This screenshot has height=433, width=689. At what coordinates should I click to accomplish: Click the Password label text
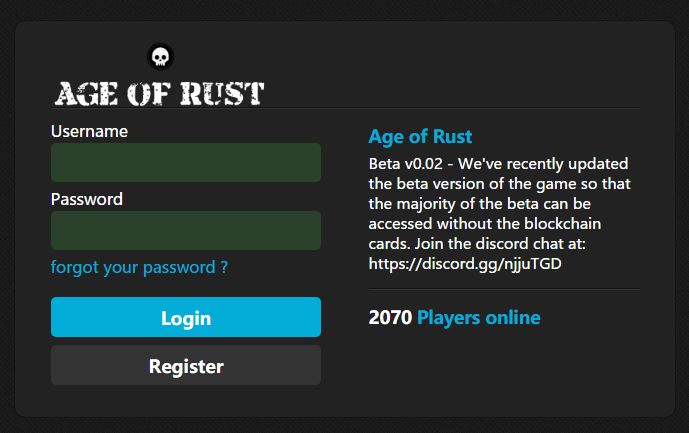pyautogui.click(x=87, y=199)
